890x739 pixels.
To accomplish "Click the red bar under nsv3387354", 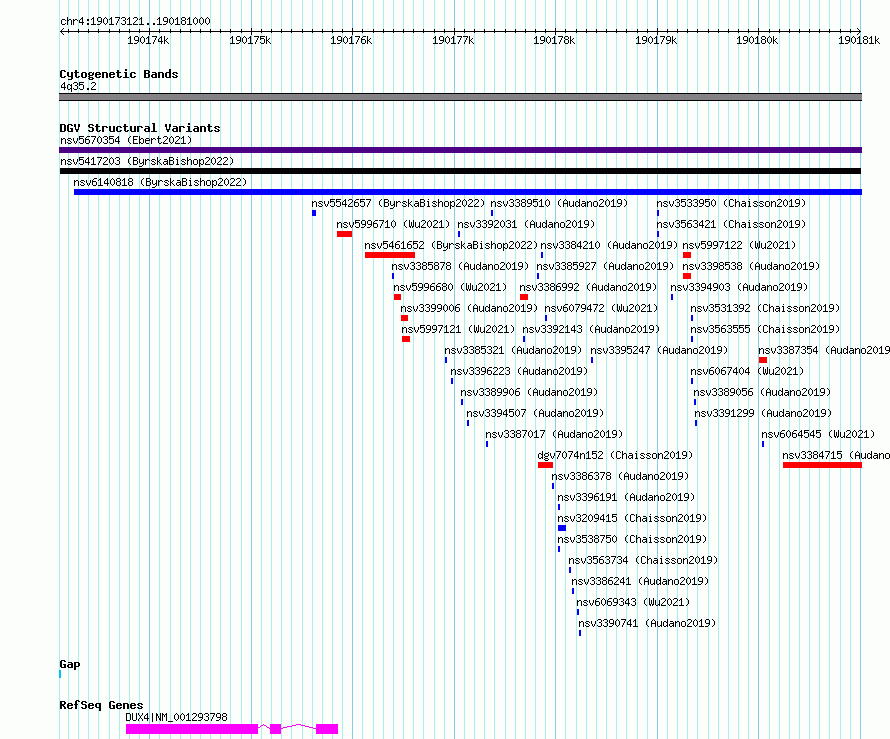I will click(x=763, y=360).
